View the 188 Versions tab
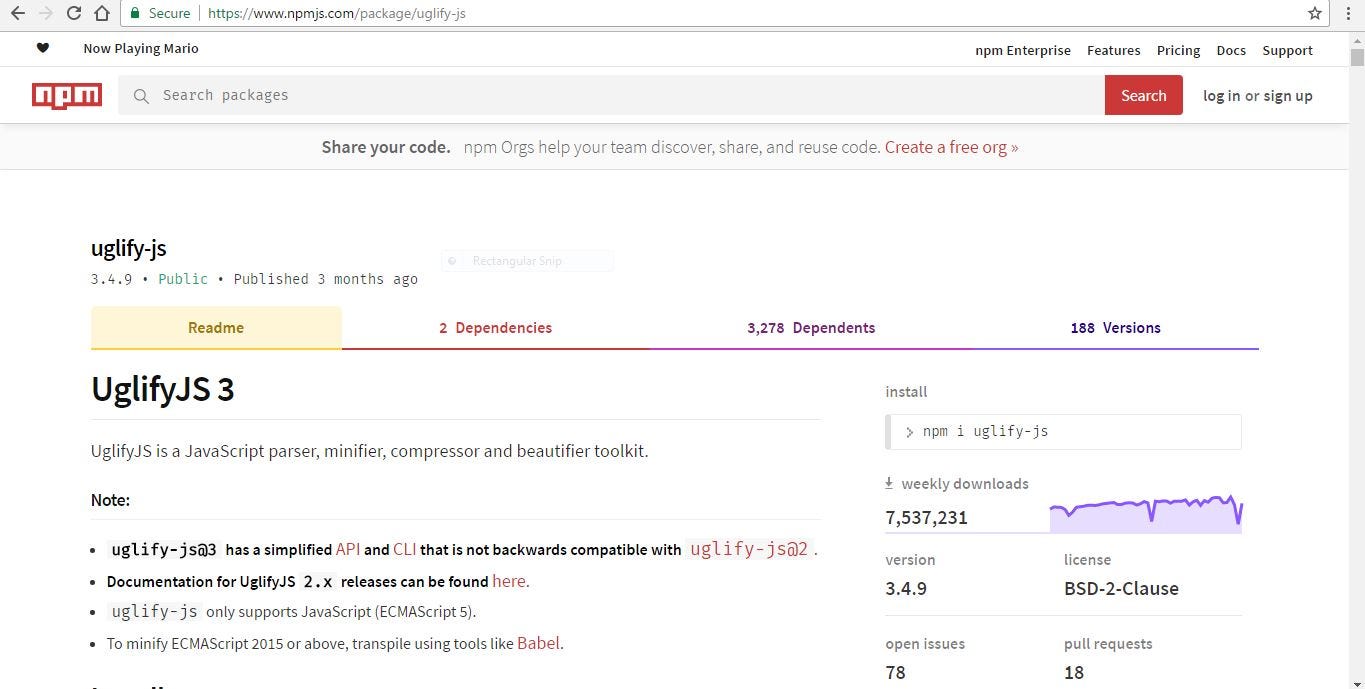 coord(1115,327)
